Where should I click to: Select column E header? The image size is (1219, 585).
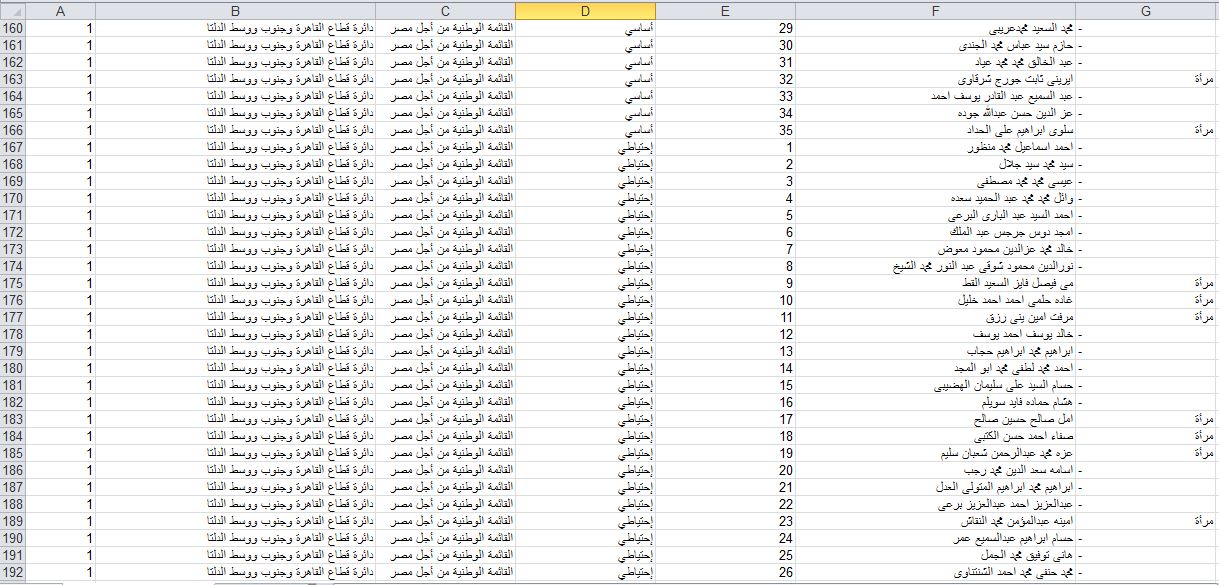[x=725, y=11]
